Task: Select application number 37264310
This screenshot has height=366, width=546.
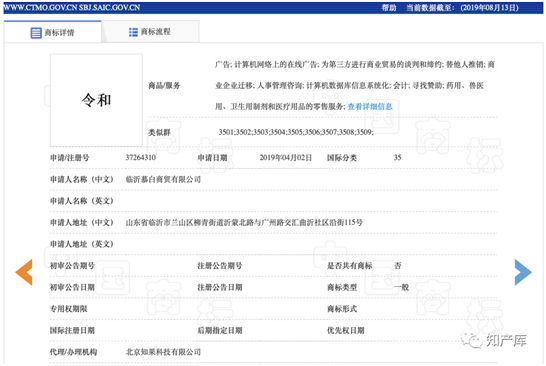Action: pyautogui.click(x=141, y=157)
